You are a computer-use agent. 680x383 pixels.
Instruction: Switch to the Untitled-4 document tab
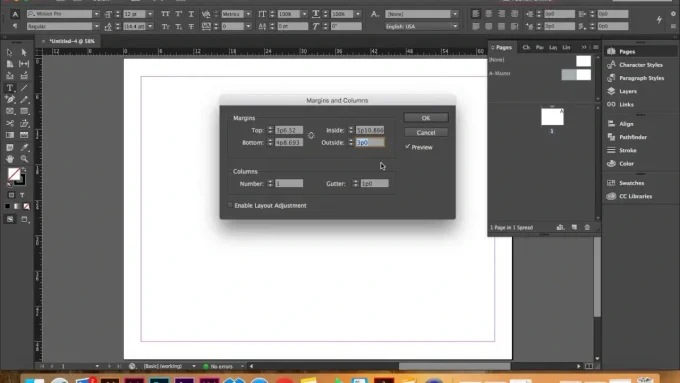point(72,41)
